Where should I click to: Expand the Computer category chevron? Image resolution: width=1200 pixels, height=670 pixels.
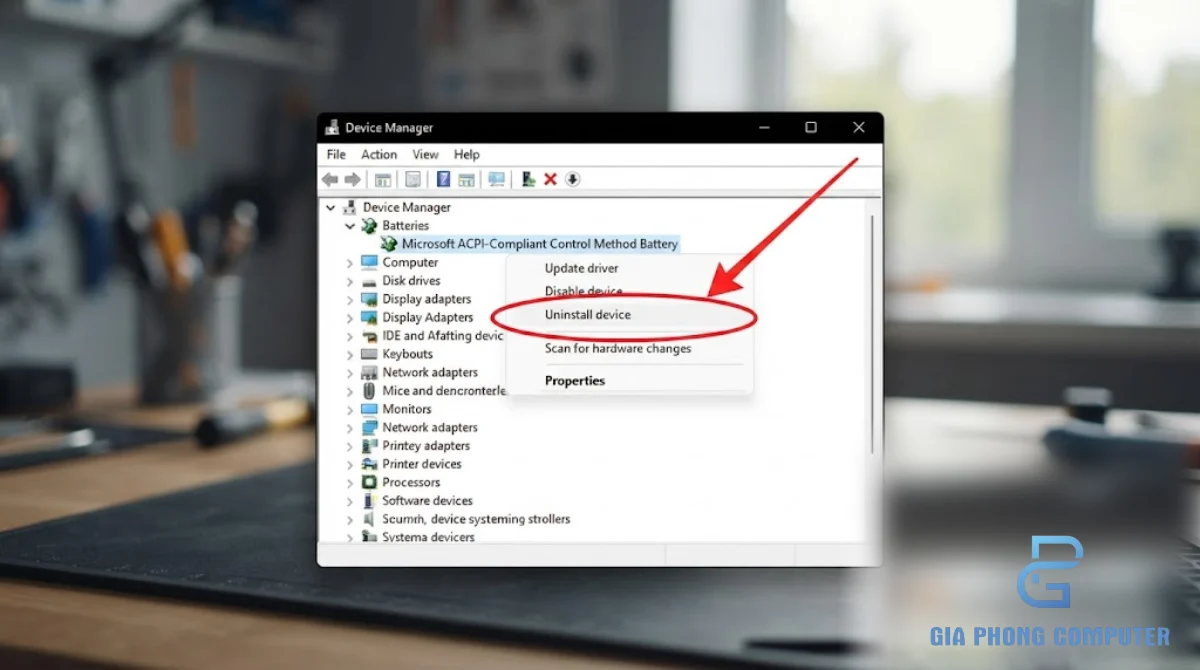coord(350,263)
